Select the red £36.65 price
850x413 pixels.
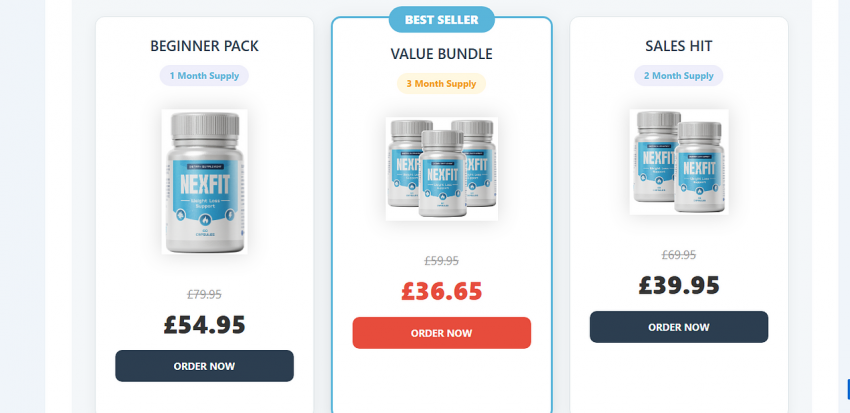tap(442, 292)
